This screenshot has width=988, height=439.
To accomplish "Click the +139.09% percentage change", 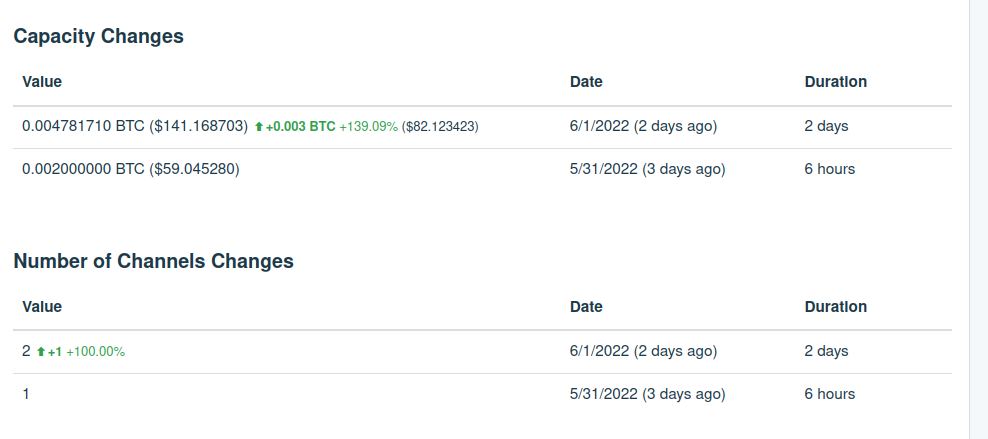I will (369, 127).
